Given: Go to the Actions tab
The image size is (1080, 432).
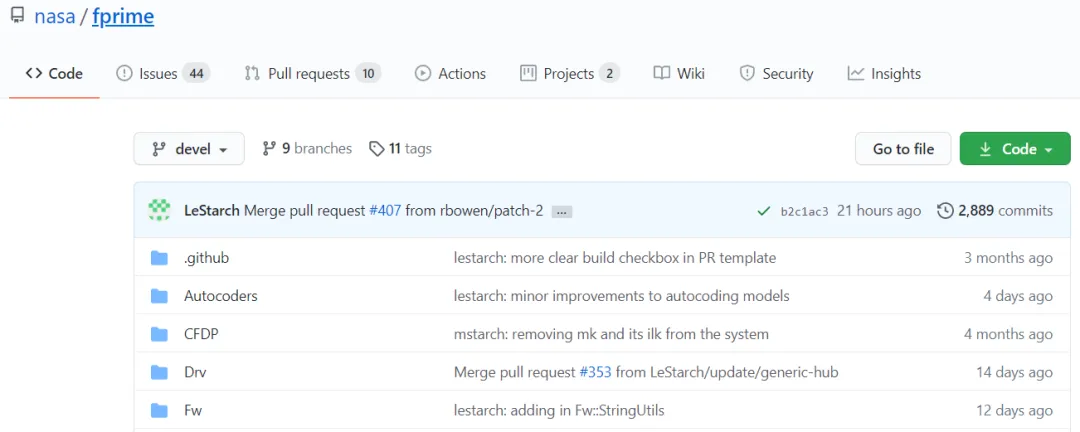Looking at the screenshot, I should pyautogui.click(x=450, y=73).
